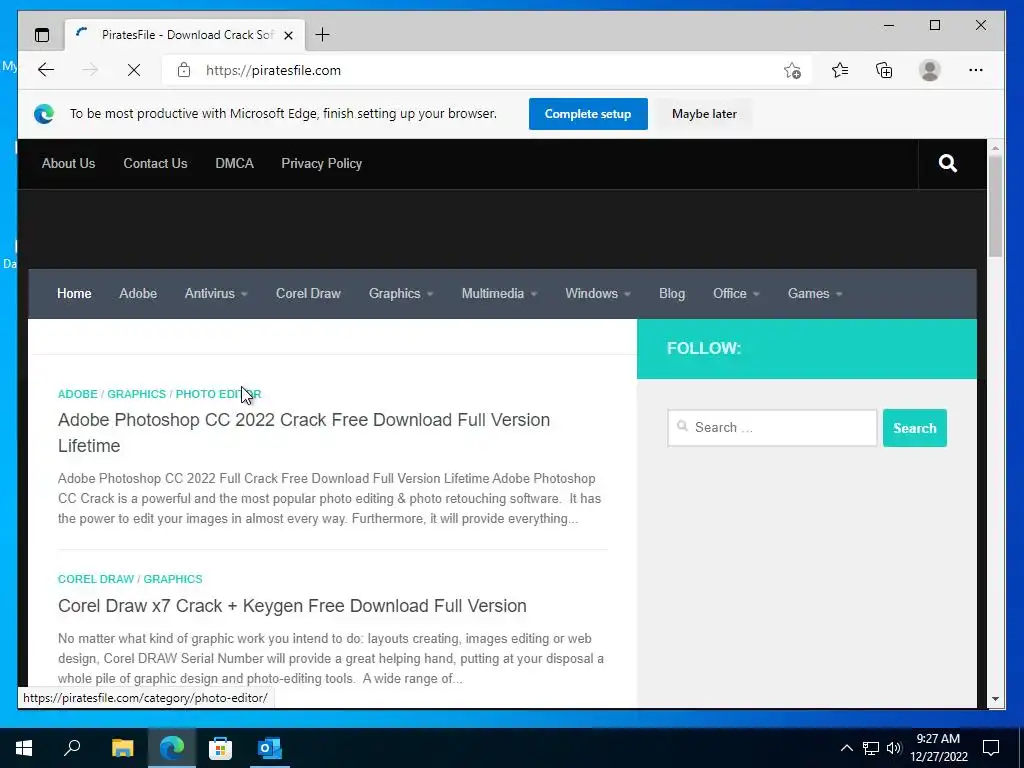Screen dimensions: 1024x768
Task: Open the Windows Start menu
Action: coord(24,748)
